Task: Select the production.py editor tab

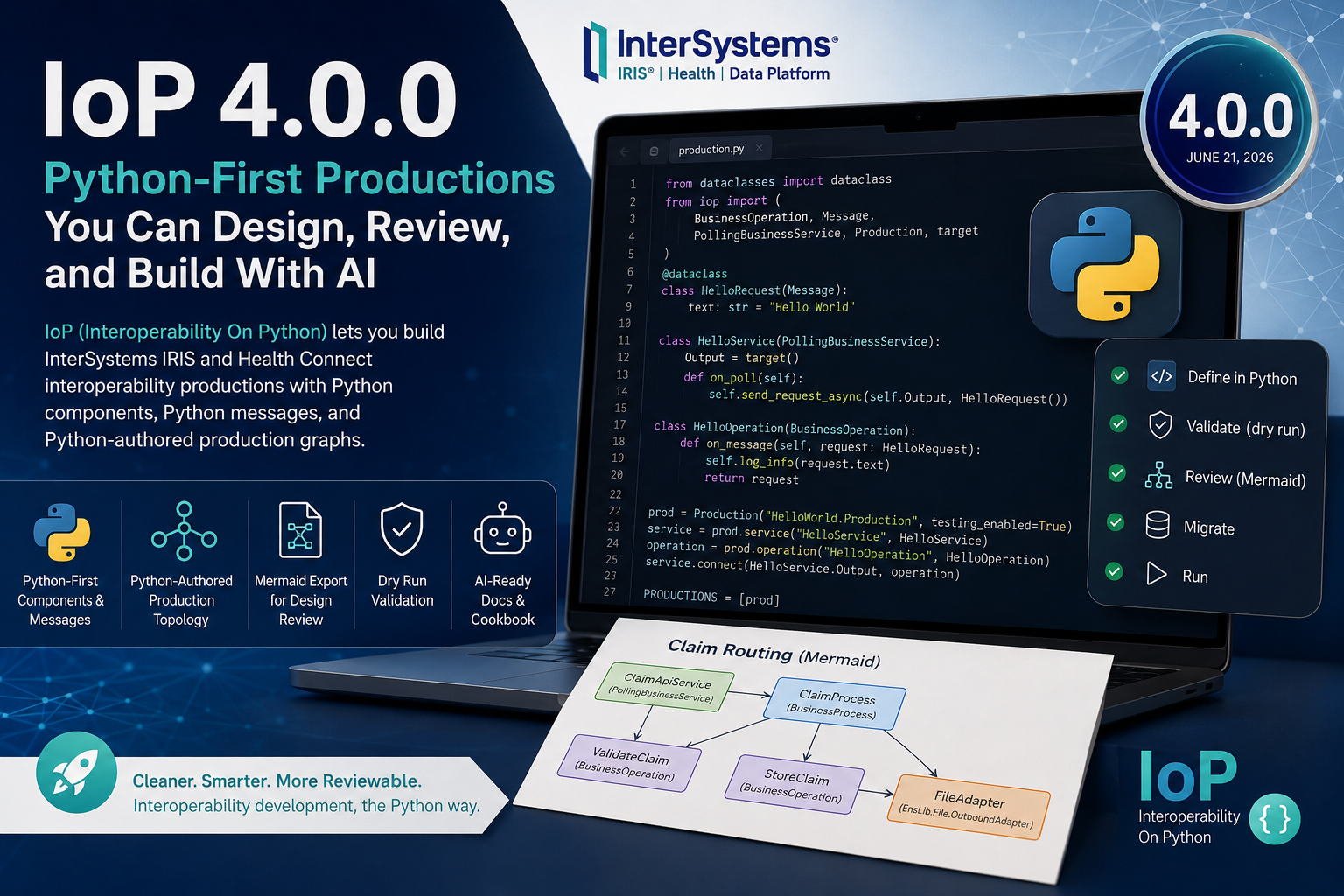Action: click(719, 149)
